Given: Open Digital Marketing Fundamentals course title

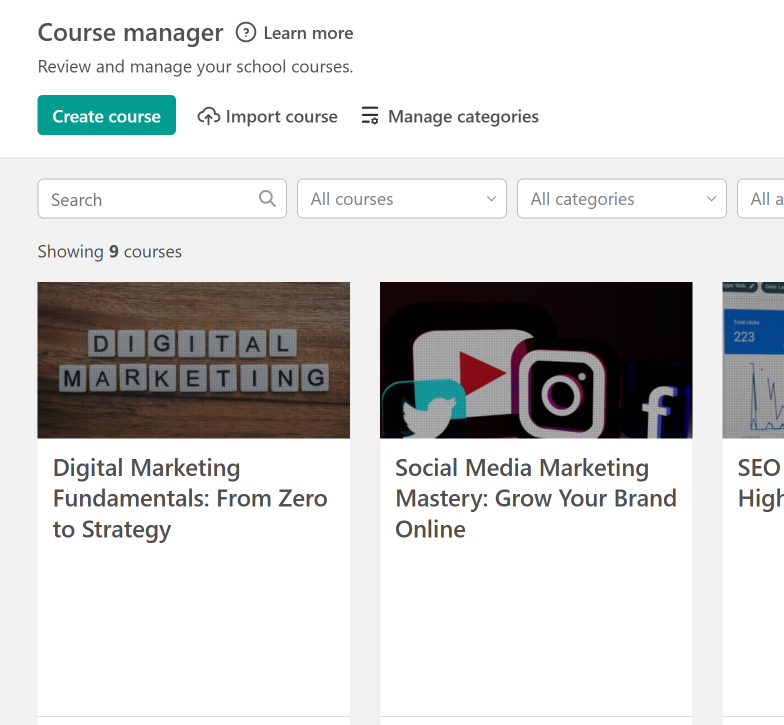Looking at the screenshot, I should point(190,498).
